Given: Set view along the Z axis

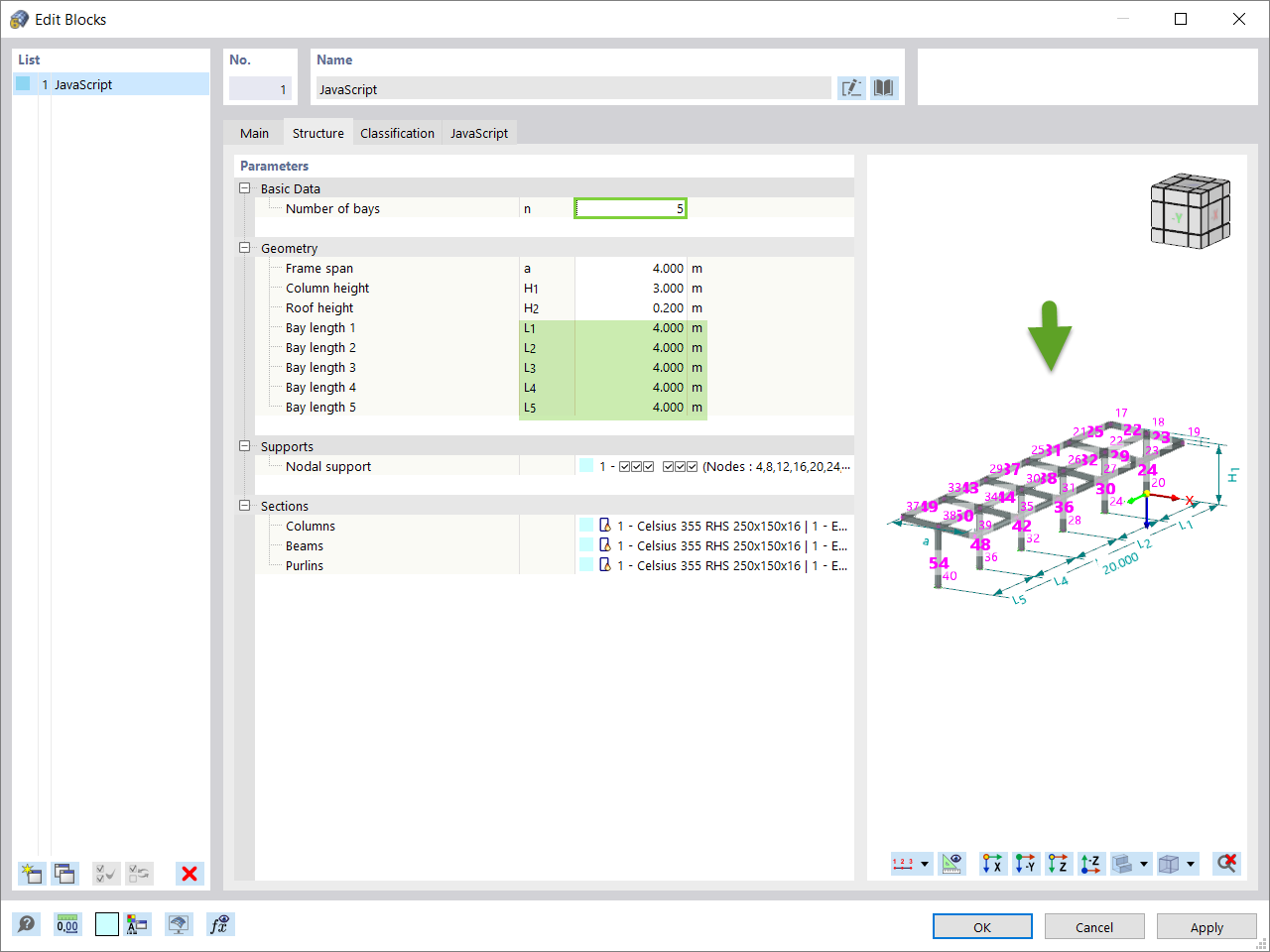Looking at the screenshot, I should 1059,864.
